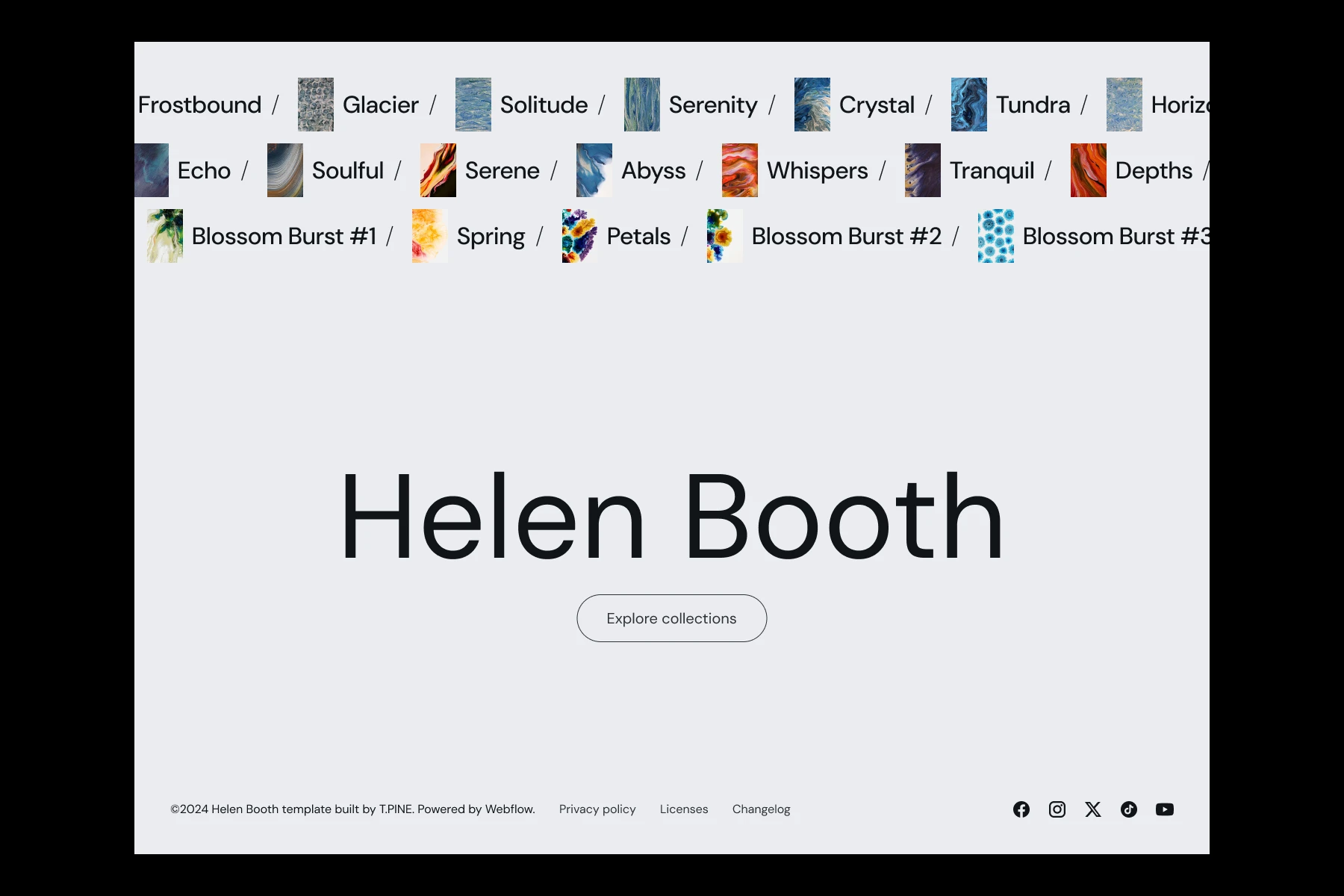Open the TikTok account

(1129, 809)
